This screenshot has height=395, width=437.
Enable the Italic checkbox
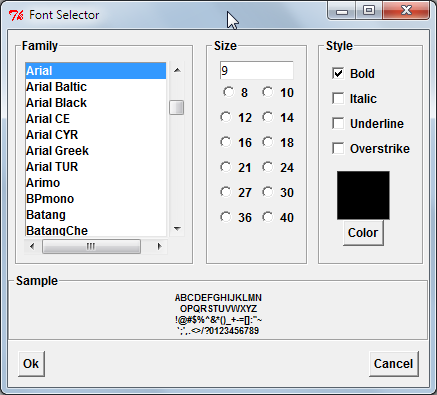click(x=338, y=98)
